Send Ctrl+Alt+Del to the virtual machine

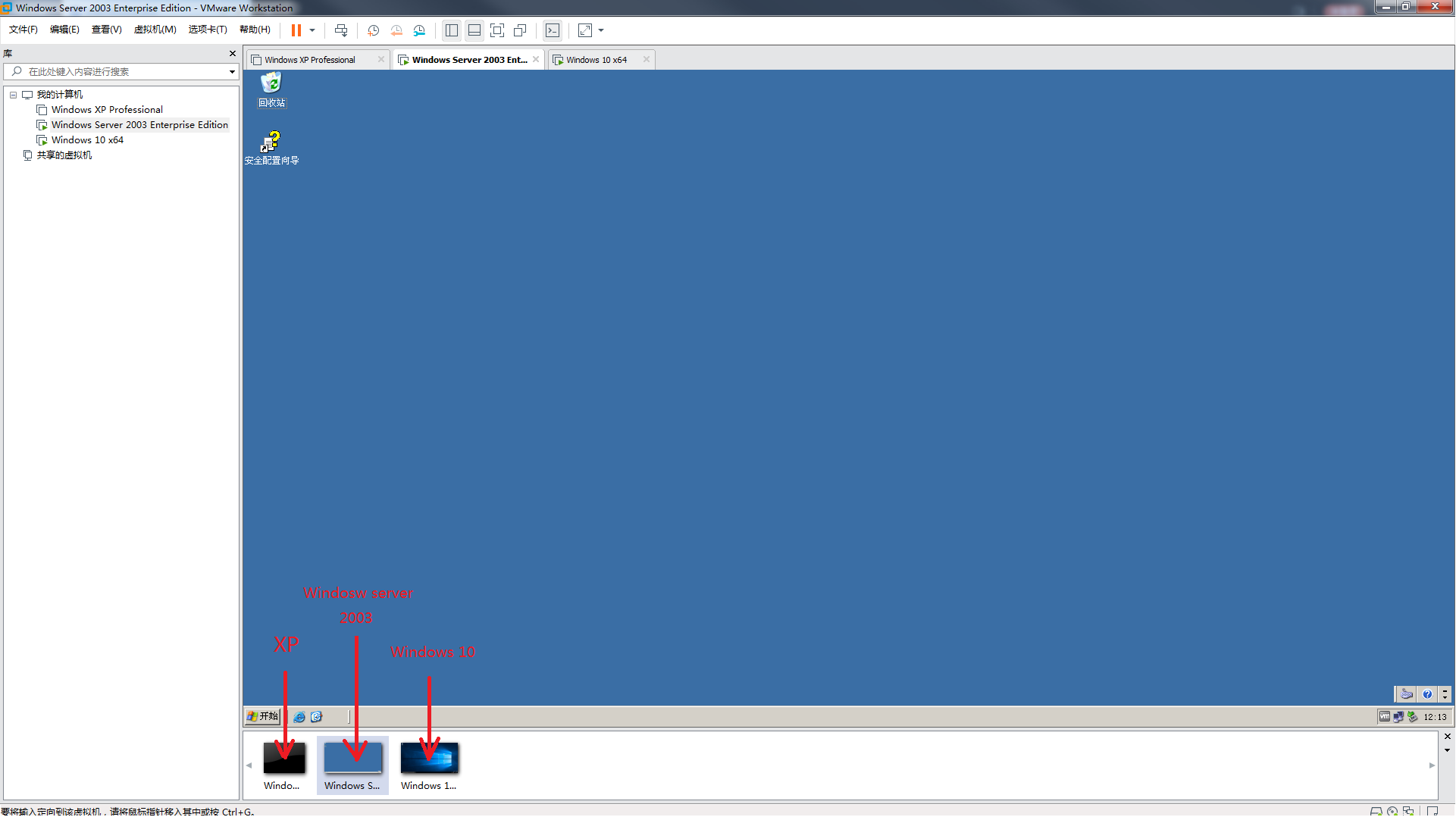click(x=341, y=30)
